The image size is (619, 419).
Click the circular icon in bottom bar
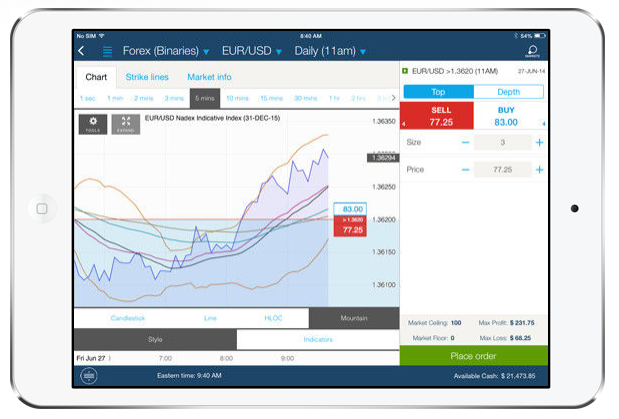tap(90, 375)
